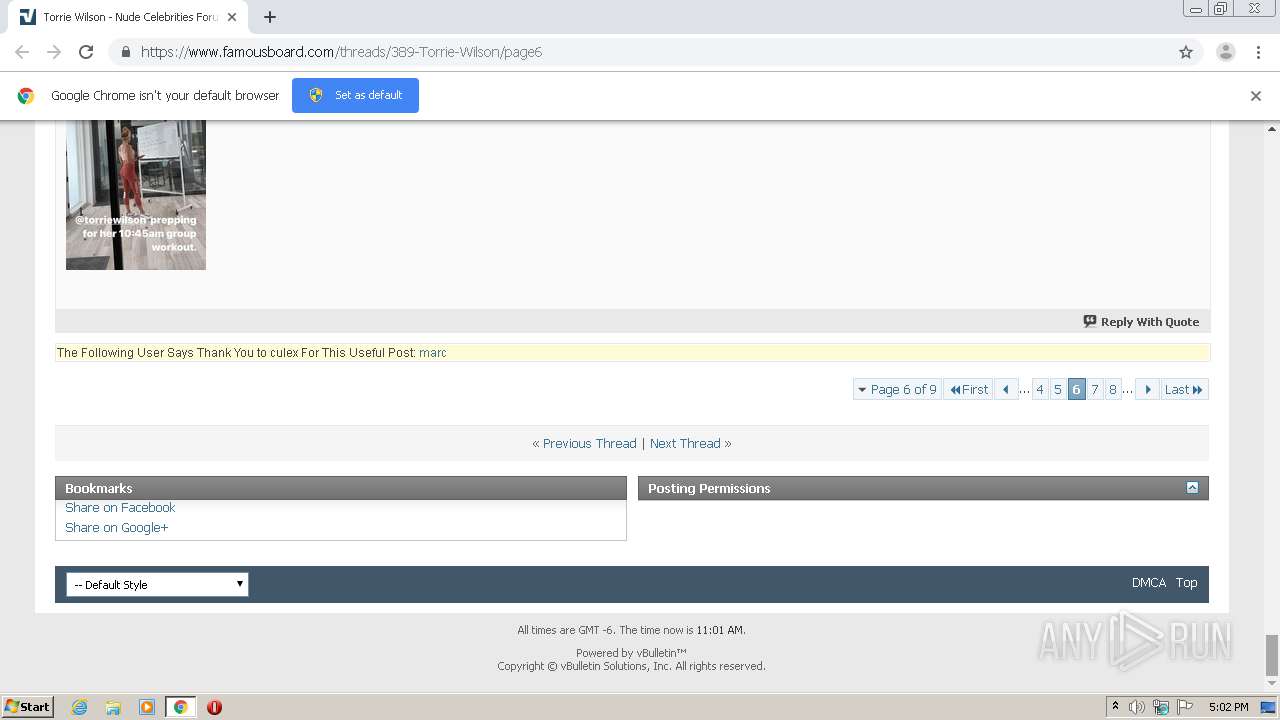Dismiss the default browser notification bar
Screen dimensions: 1280x720
pos(1256,96)
